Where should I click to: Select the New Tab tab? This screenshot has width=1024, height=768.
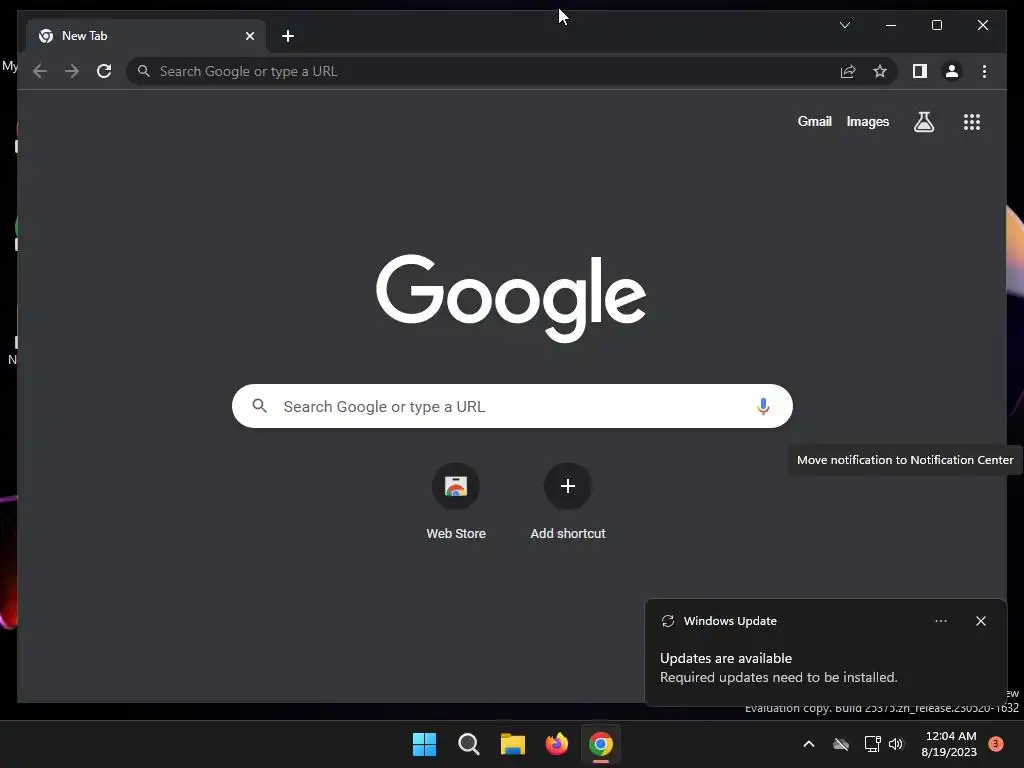(x=146, y=36)
